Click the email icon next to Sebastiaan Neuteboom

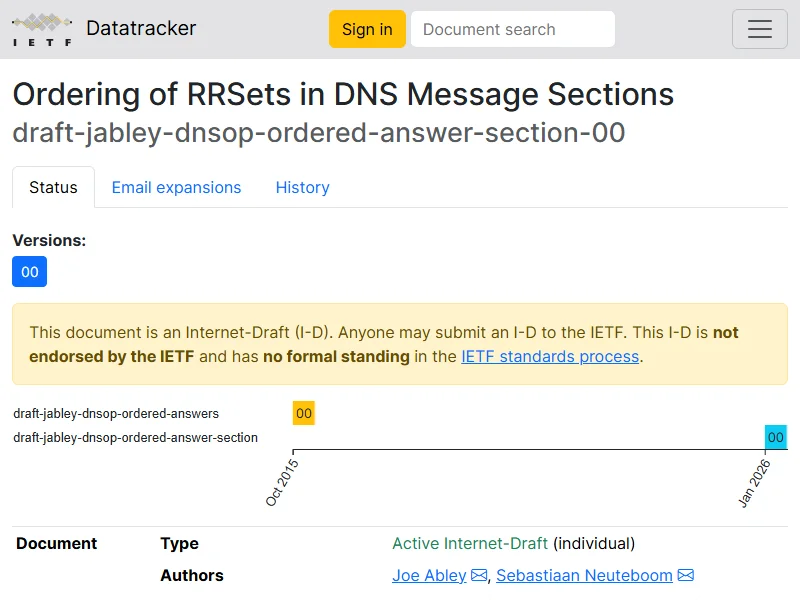point(686,576)
